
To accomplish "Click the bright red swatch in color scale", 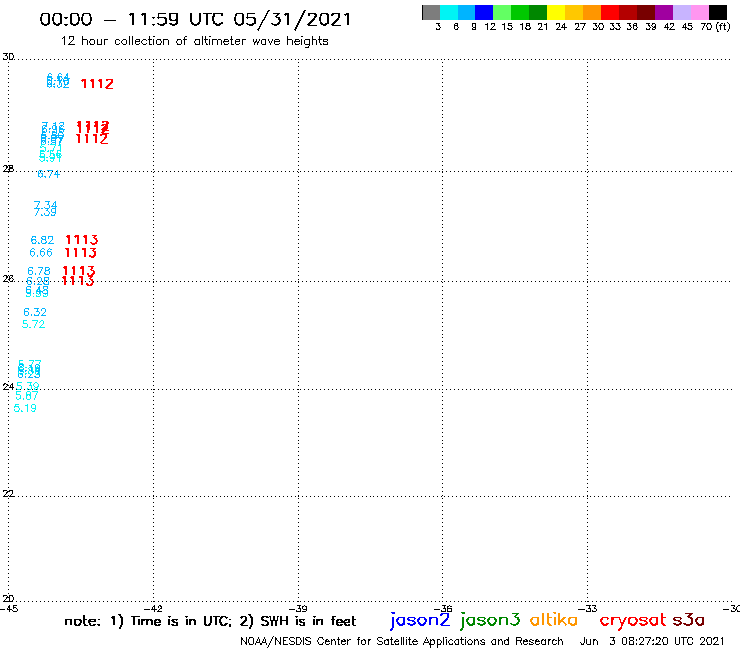I will coord(610,12).
